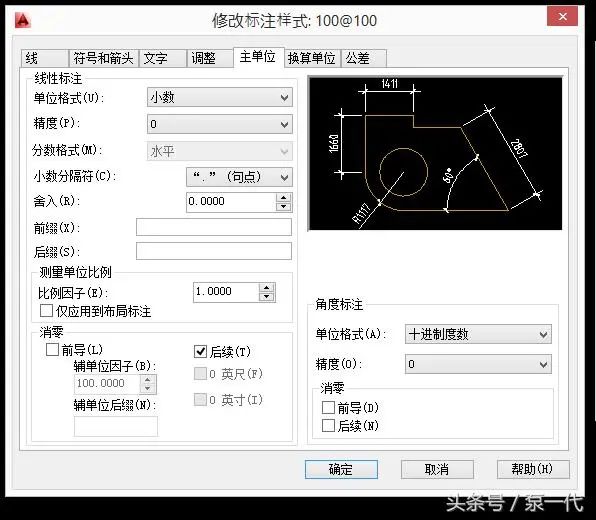Open help with 帮助(H) button
The width and height of the screenshot is (596, 520).
(x=533, y=469)
